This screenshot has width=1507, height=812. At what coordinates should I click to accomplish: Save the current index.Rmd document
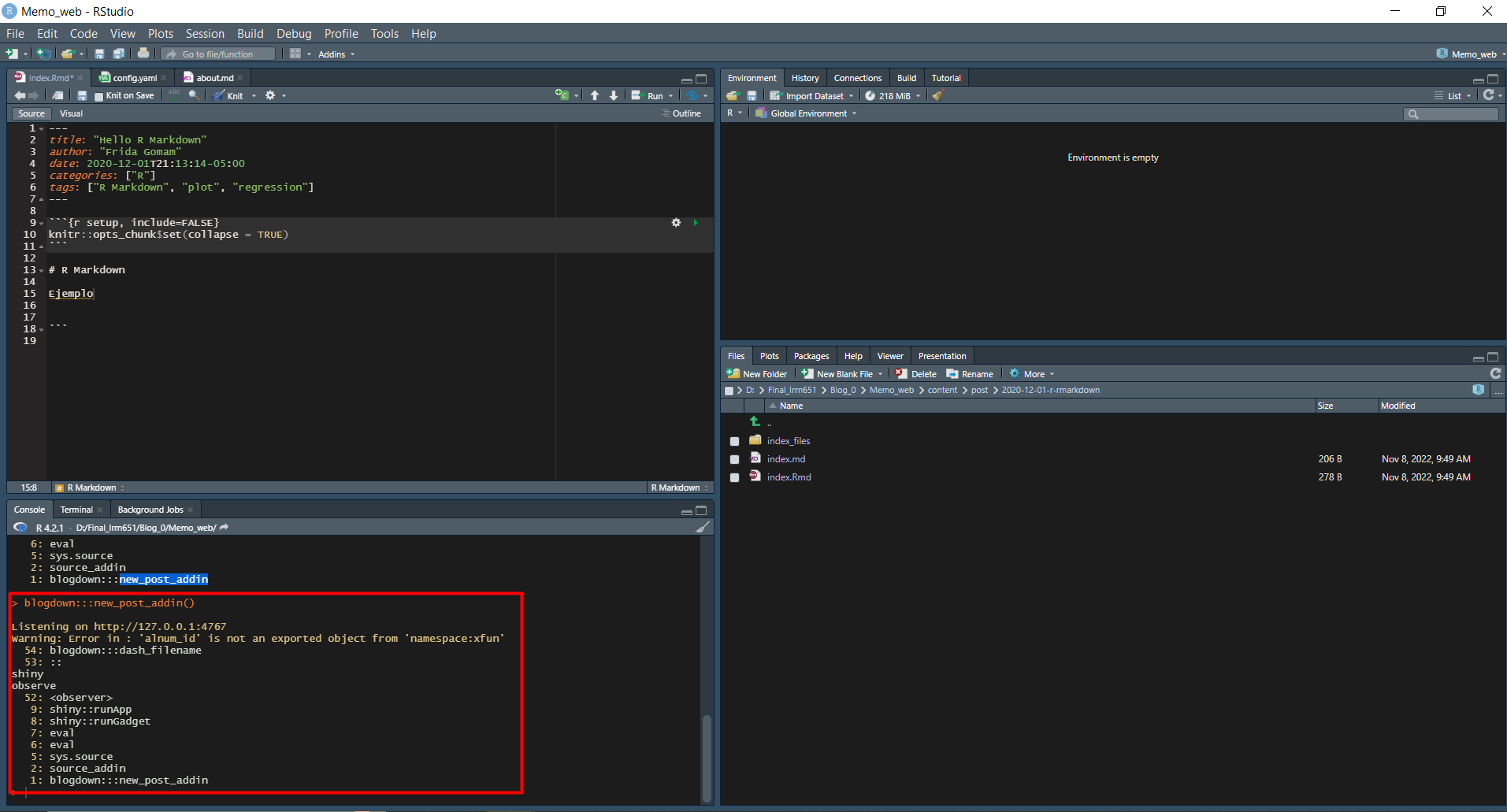[82, 95]
